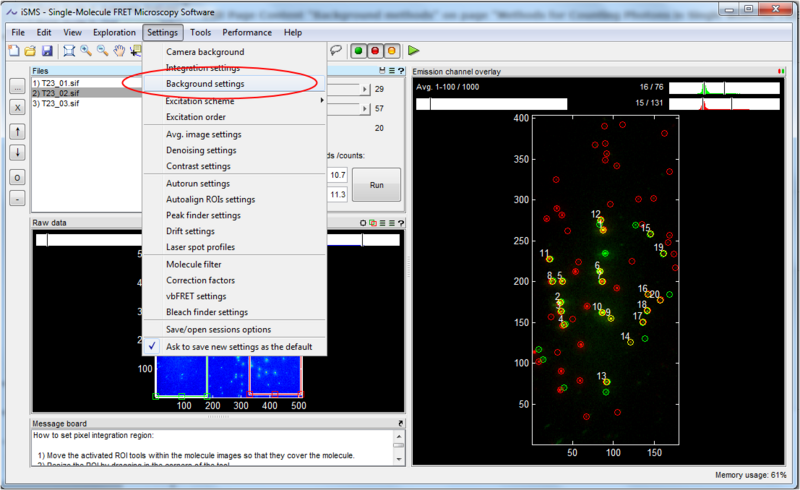
Task: Open the Exploration menu
Action: tap(115, 32)
